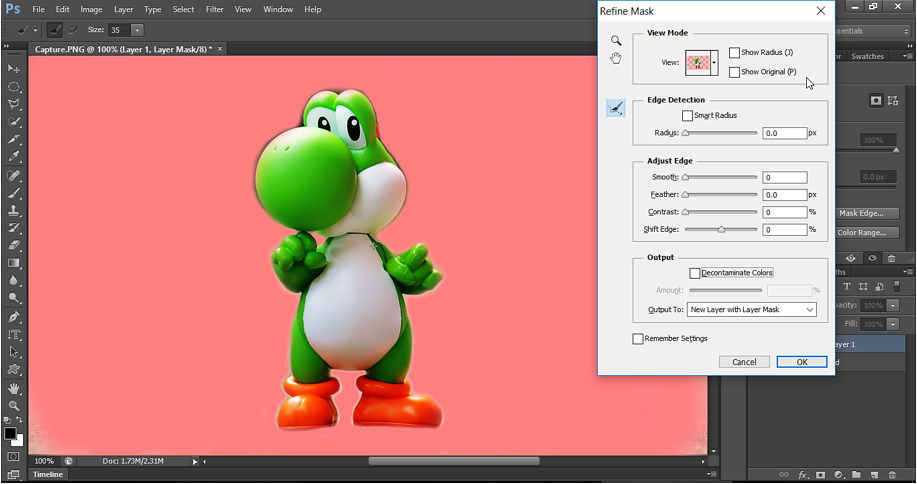Select the Slice tool in the toolbox
Screen dimensions: 917x484
pos(13,139)
